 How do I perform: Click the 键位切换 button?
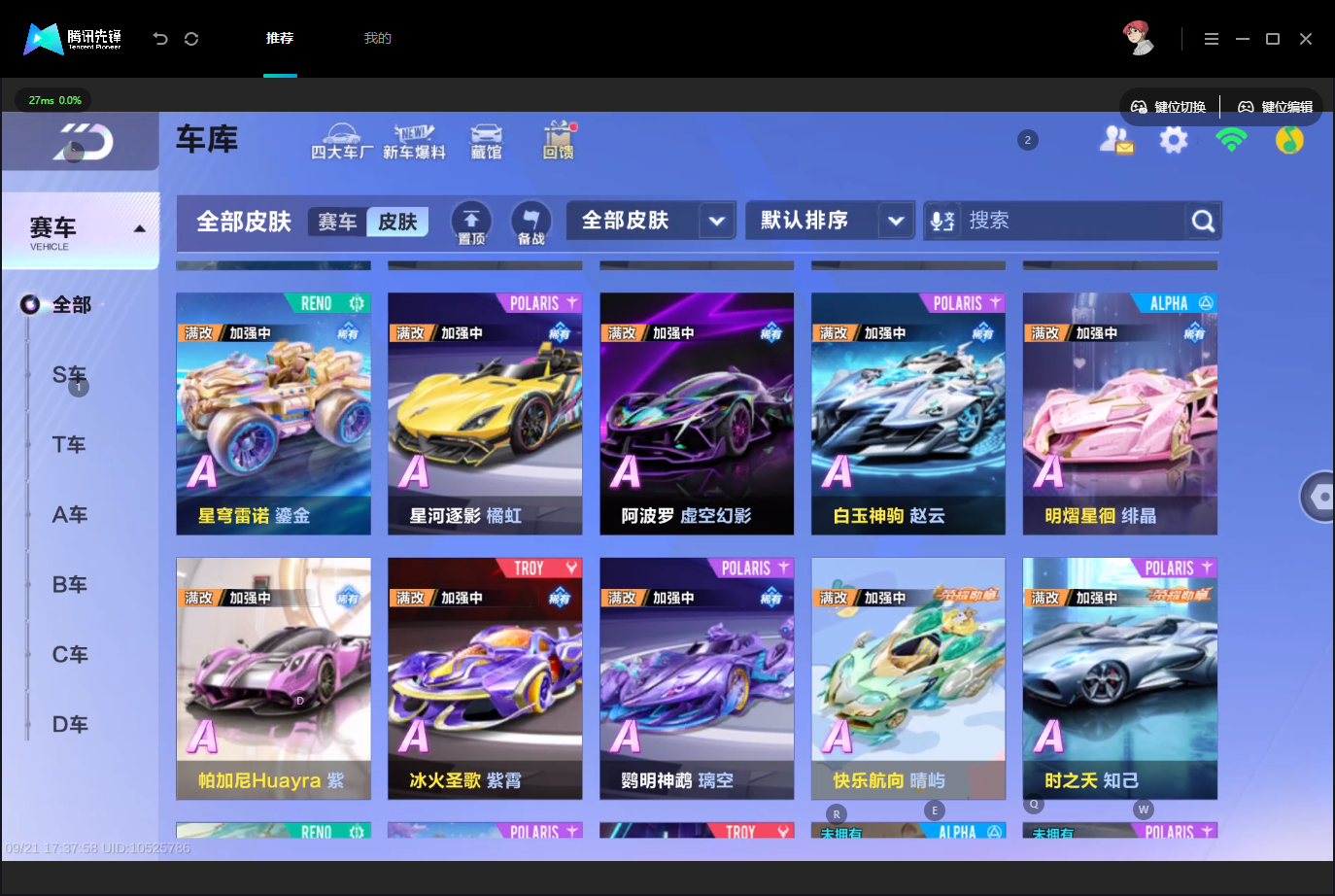(1169, 107)
